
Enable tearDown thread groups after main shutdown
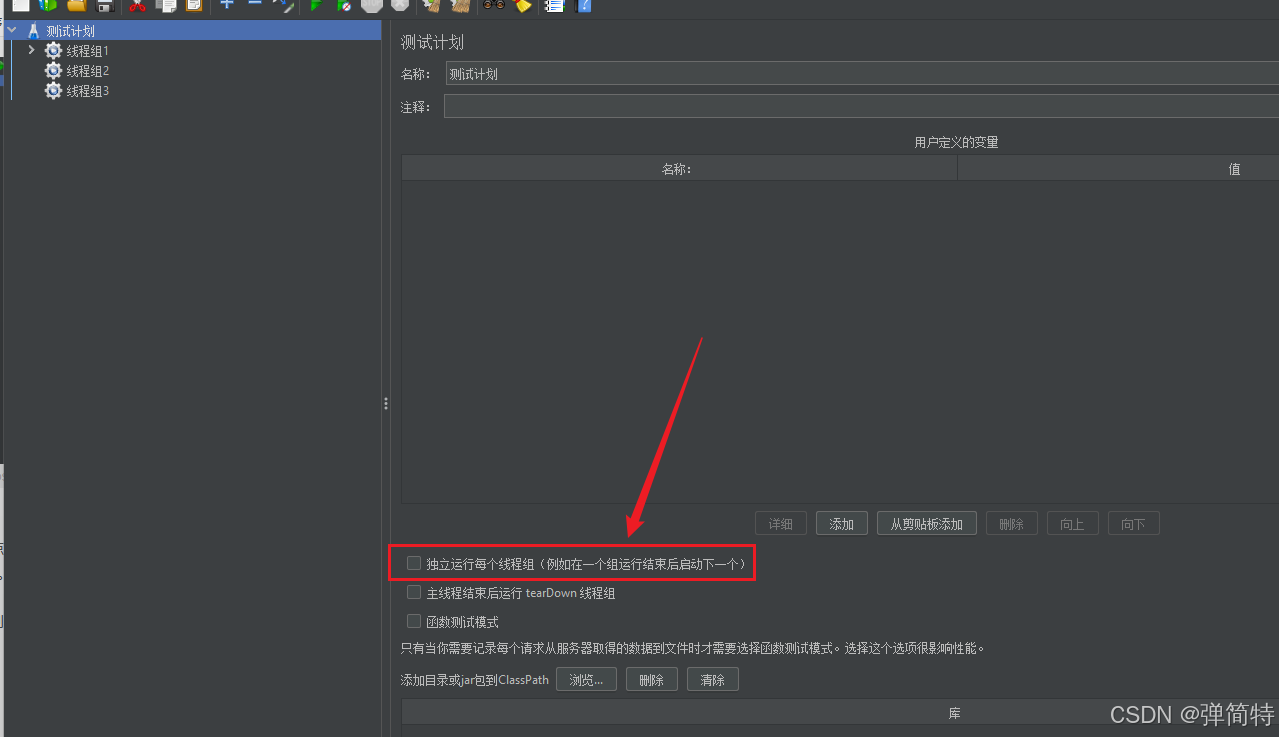[x=413, y=592]
